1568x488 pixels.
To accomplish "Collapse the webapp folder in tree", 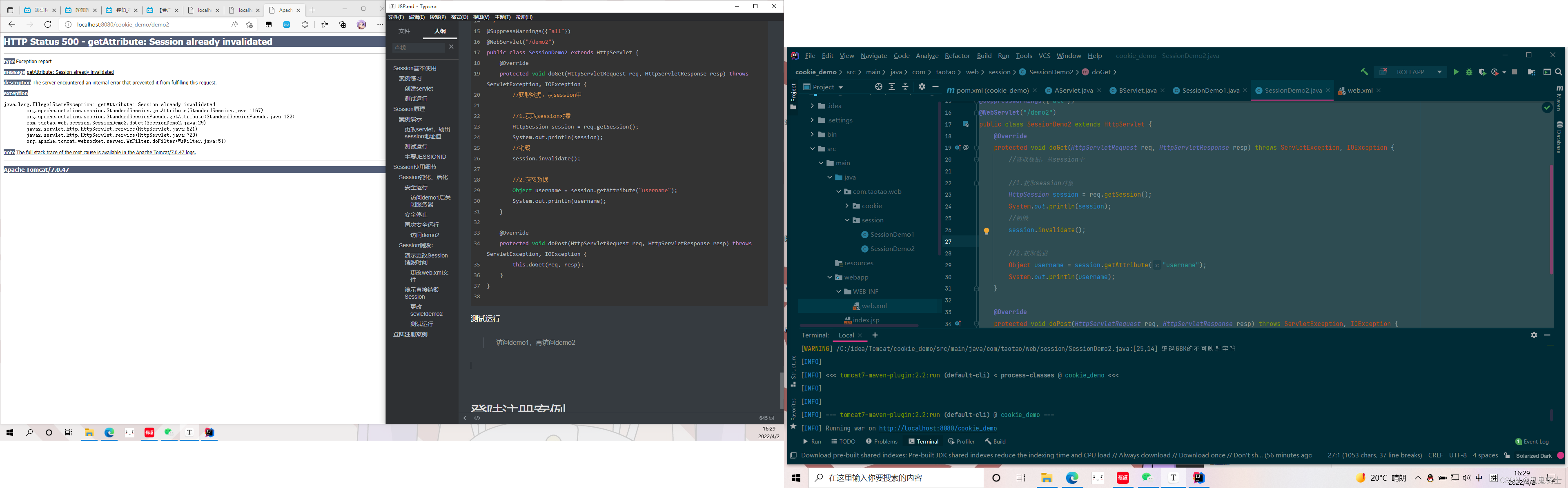I will pyautogui.click(x=829, y=277).
